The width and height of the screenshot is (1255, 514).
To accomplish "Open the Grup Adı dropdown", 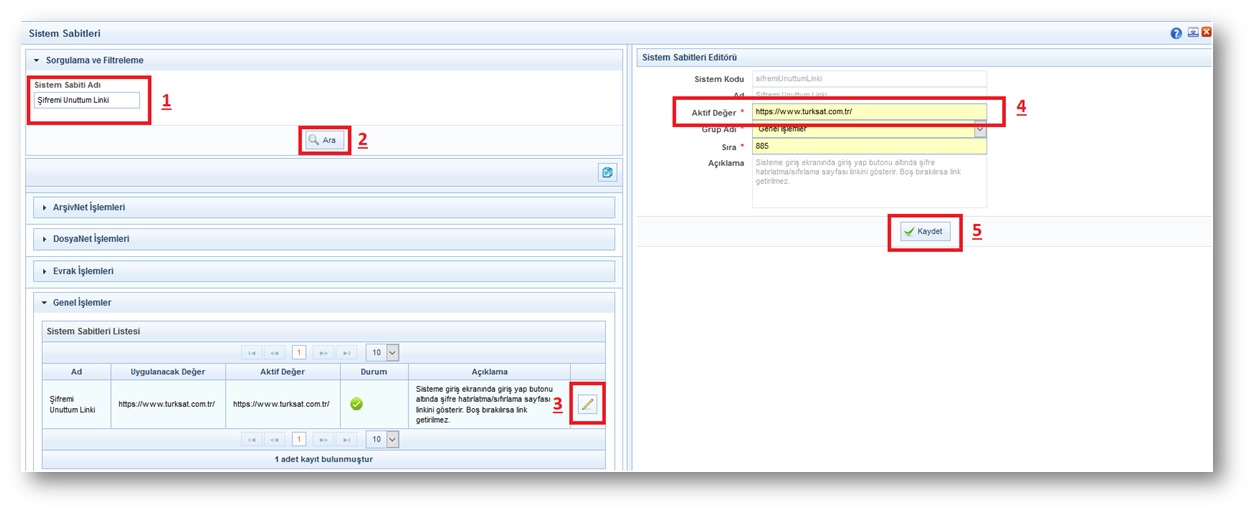I will coord(979,129).
